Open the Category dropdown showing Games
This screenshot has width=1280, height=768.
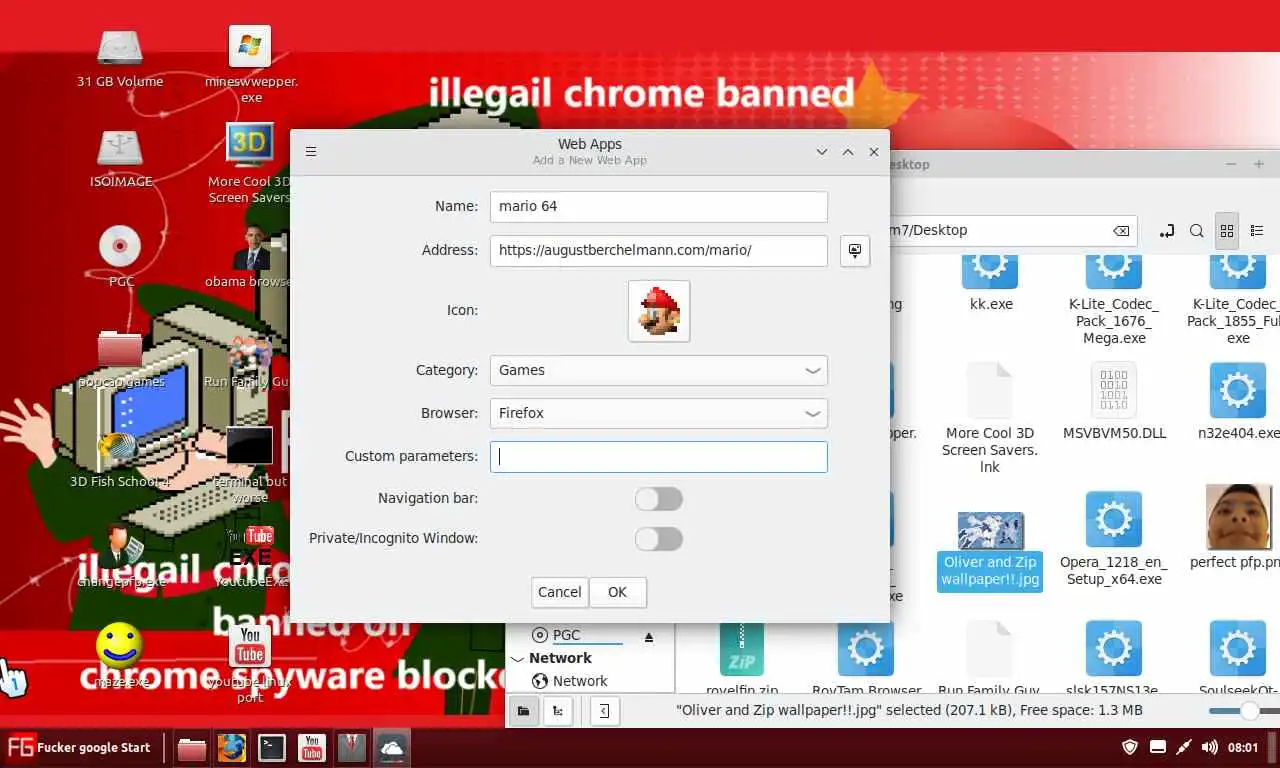(659, 370)
